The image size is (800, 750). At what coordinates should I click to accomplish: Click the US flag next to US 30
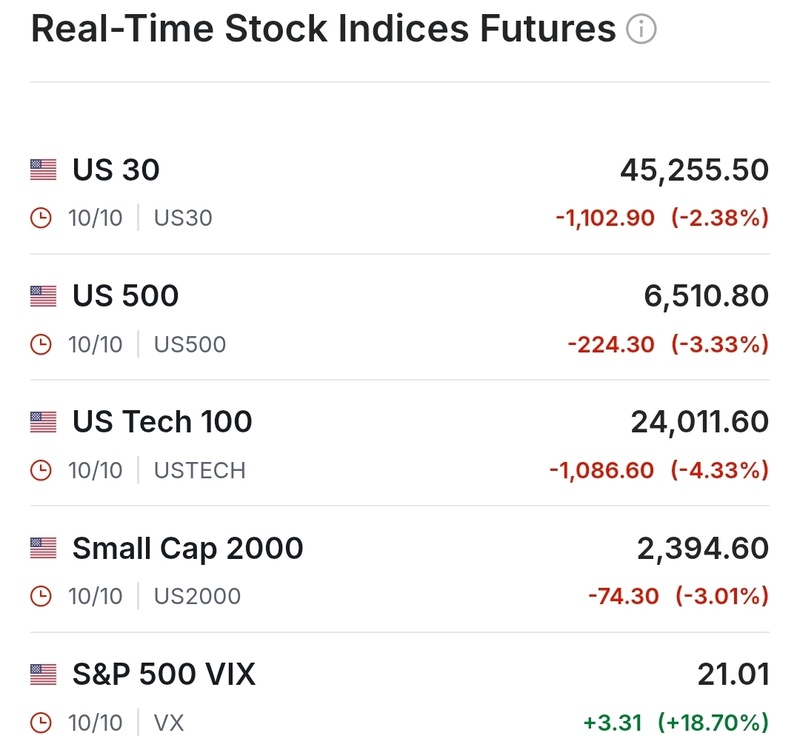pyautogui.click(x=43, y=170)
